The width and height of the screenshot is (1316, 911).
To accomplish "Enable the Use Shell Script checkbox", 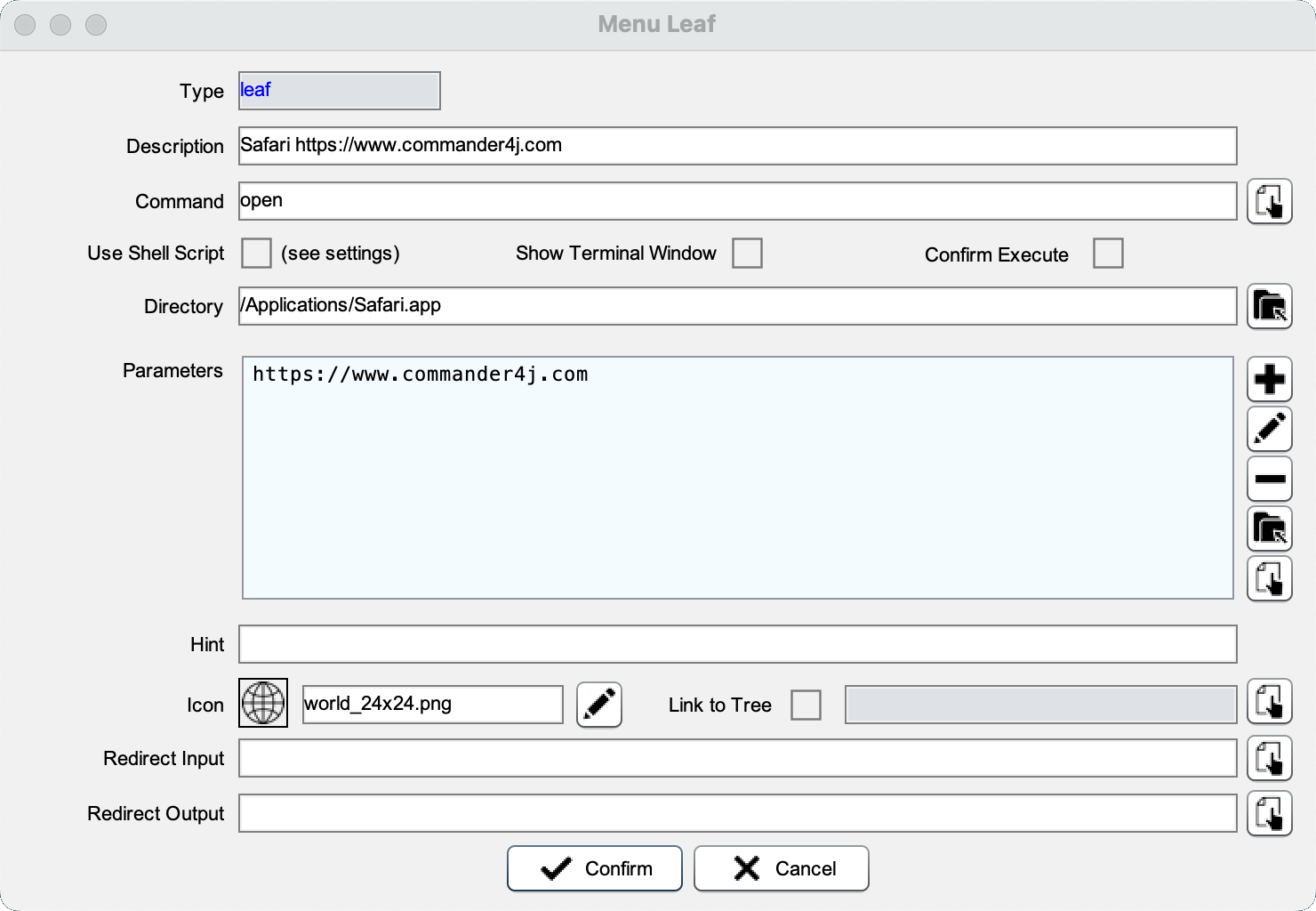I will (256, 254).
